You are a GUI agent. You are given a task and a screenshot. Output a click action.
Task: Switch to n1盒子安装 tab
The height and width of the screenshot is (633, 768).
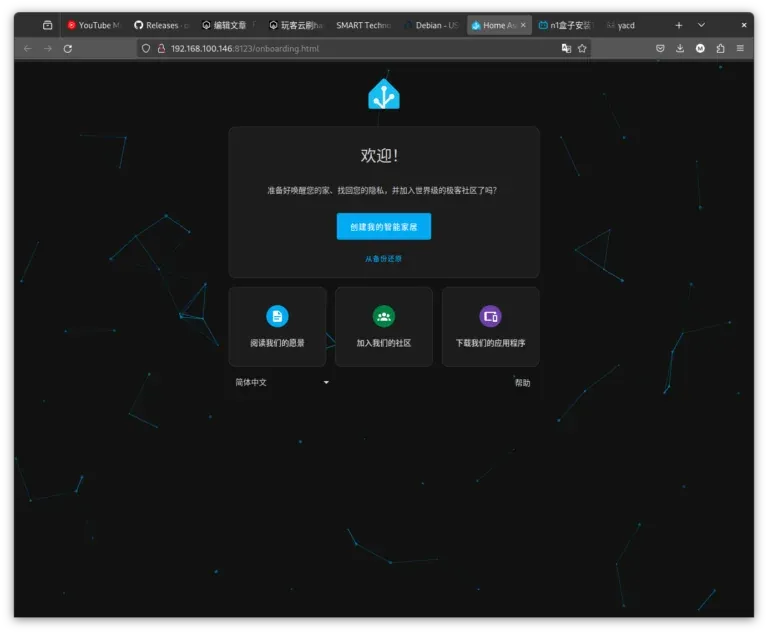pyautogui.click(x=565, y=25)
